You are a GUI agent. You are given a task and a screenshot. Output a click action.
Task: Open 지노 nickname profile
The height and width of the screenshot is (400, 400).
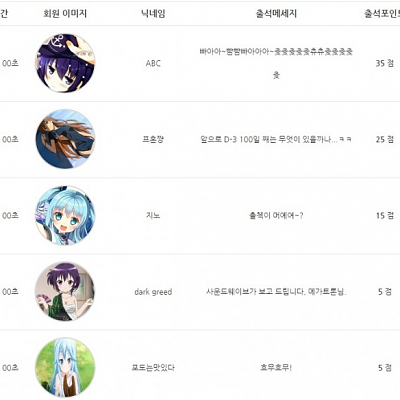point(153,216)
